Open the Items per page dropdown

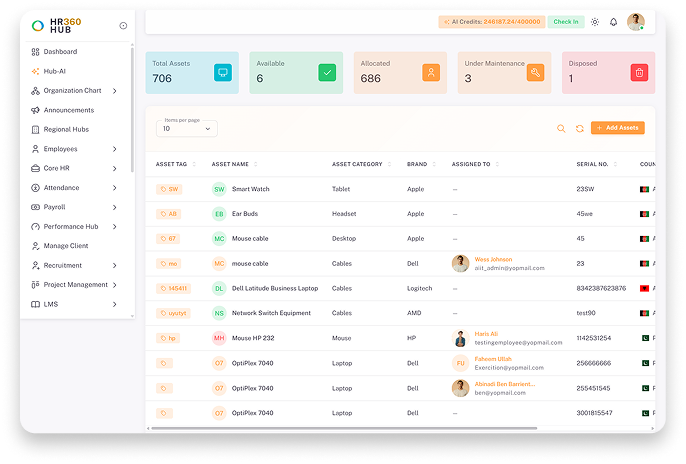187,129
